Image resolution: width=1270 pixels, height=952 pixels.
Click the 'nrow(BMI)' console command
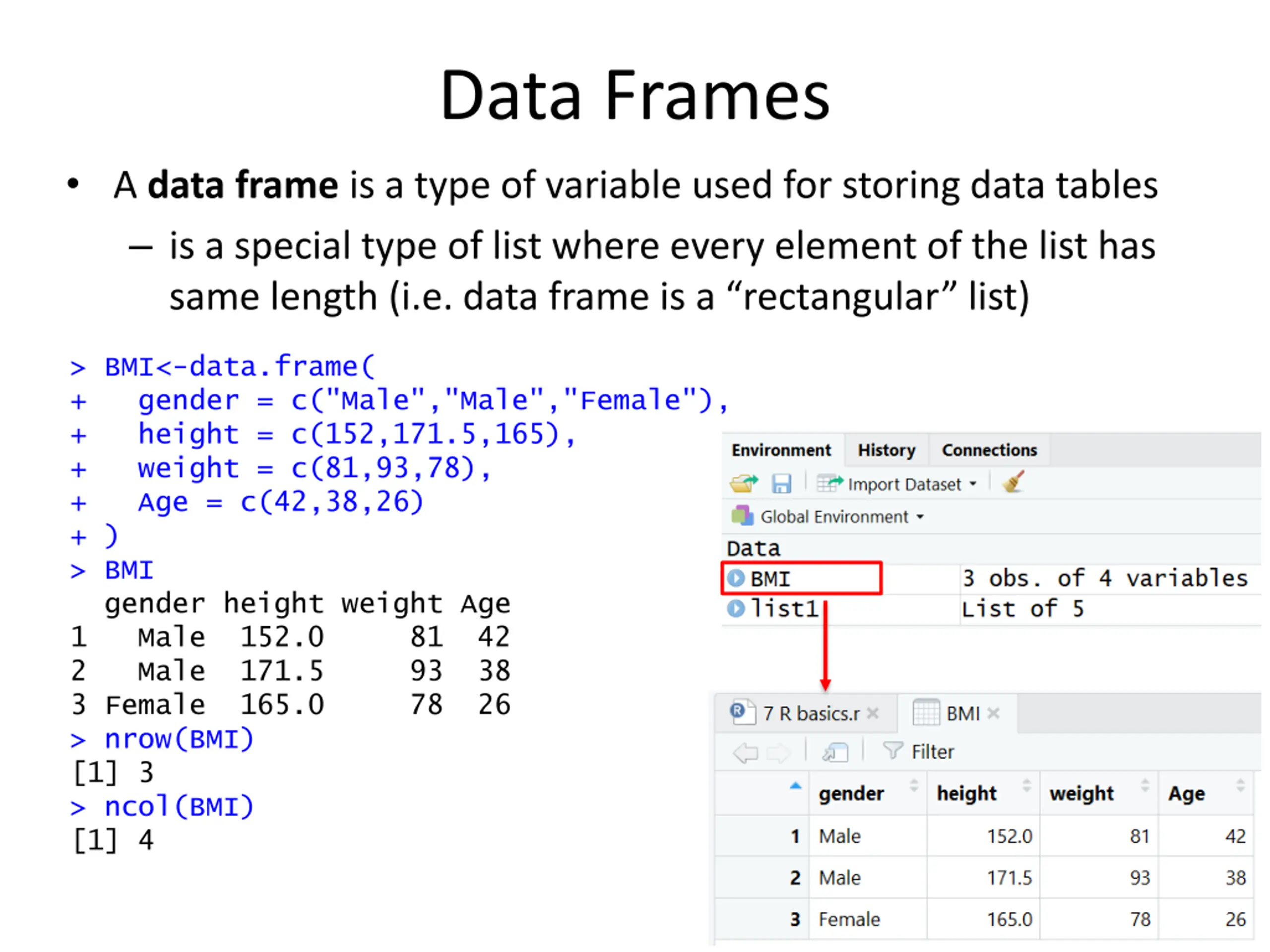pos(179,739)
